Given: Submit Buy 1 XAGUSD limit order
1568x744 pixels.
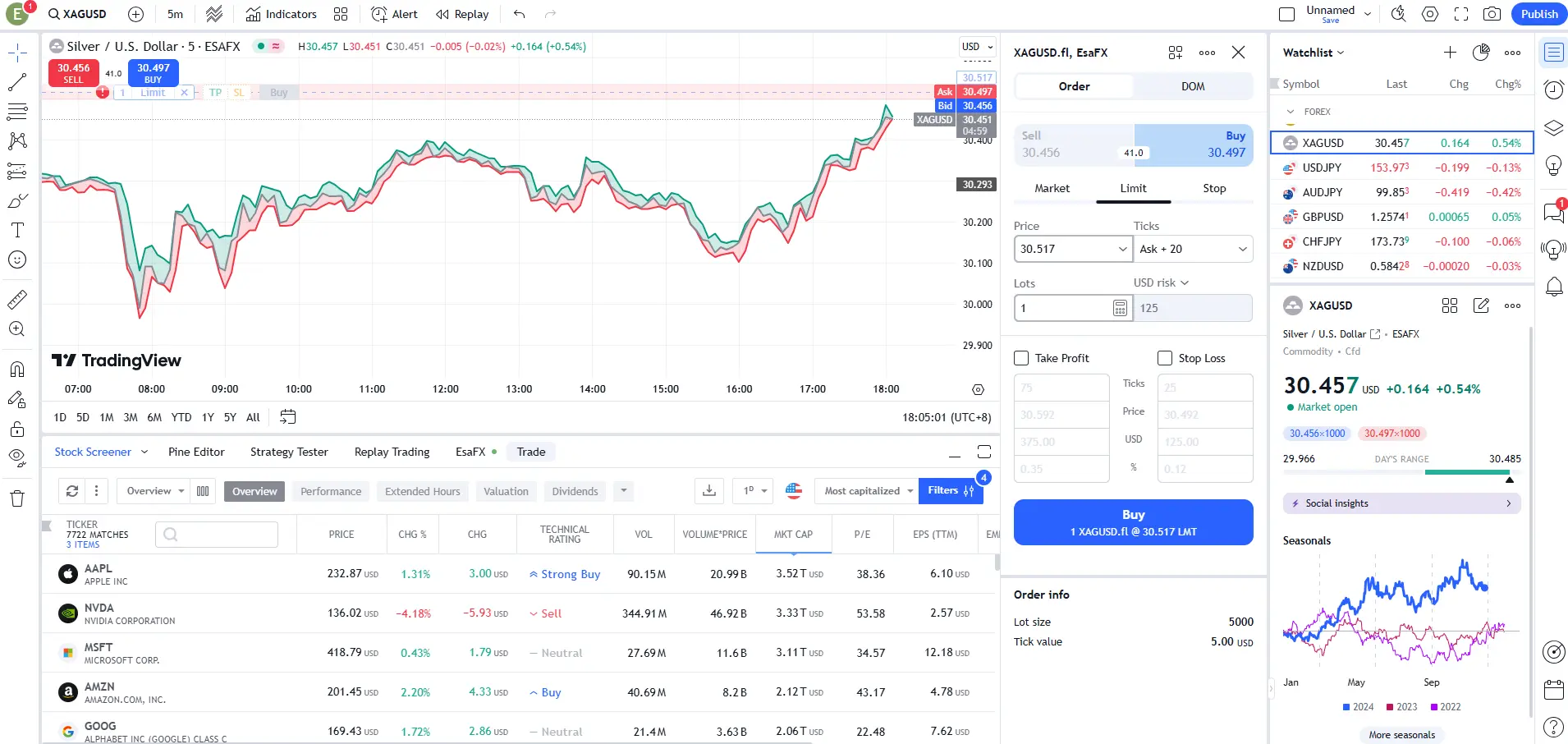Looking at the screenshot, I should pos(1133,522).
